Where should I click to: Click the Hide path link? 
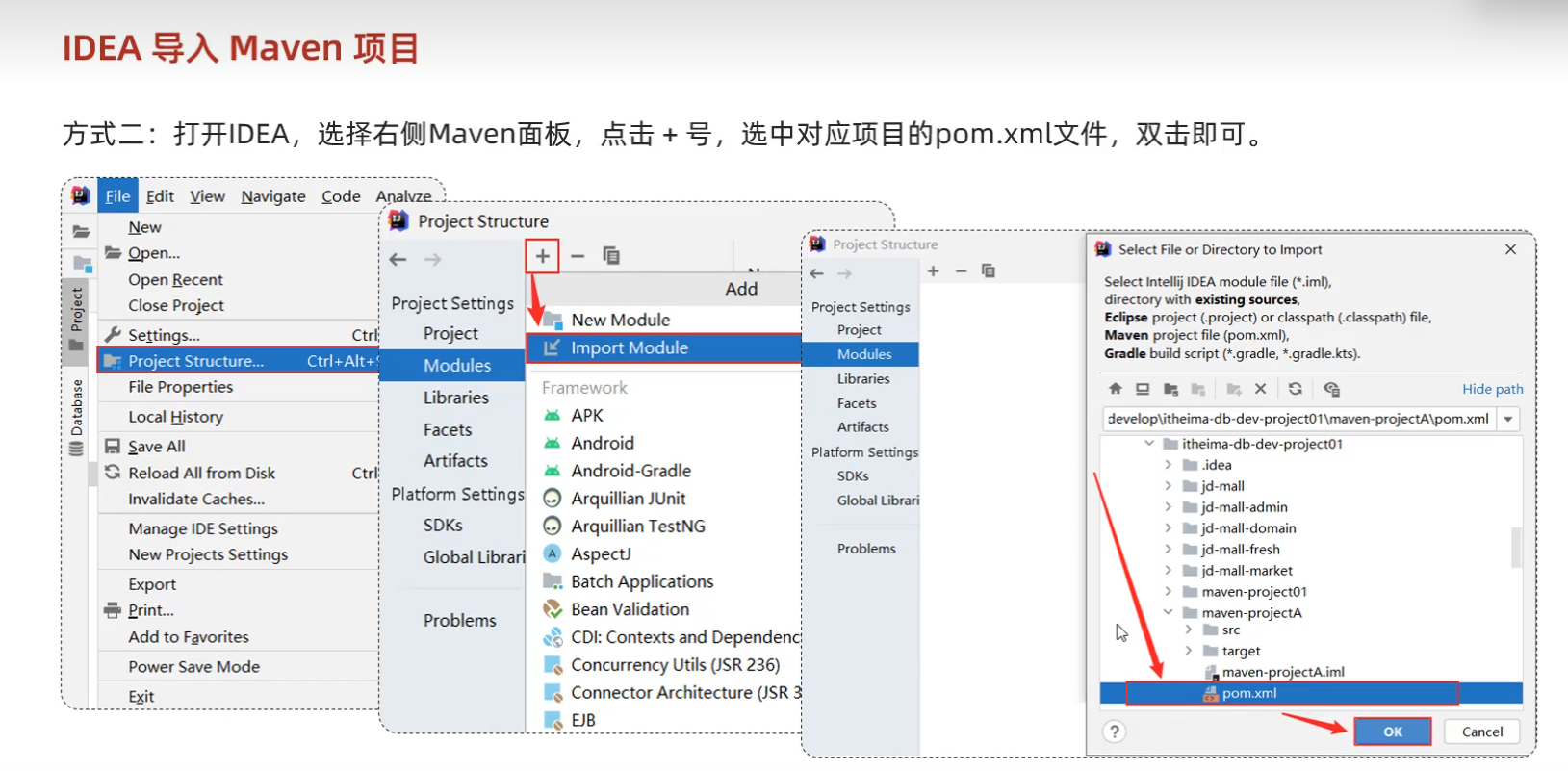pyautogui.click(x=1493, y=389)
